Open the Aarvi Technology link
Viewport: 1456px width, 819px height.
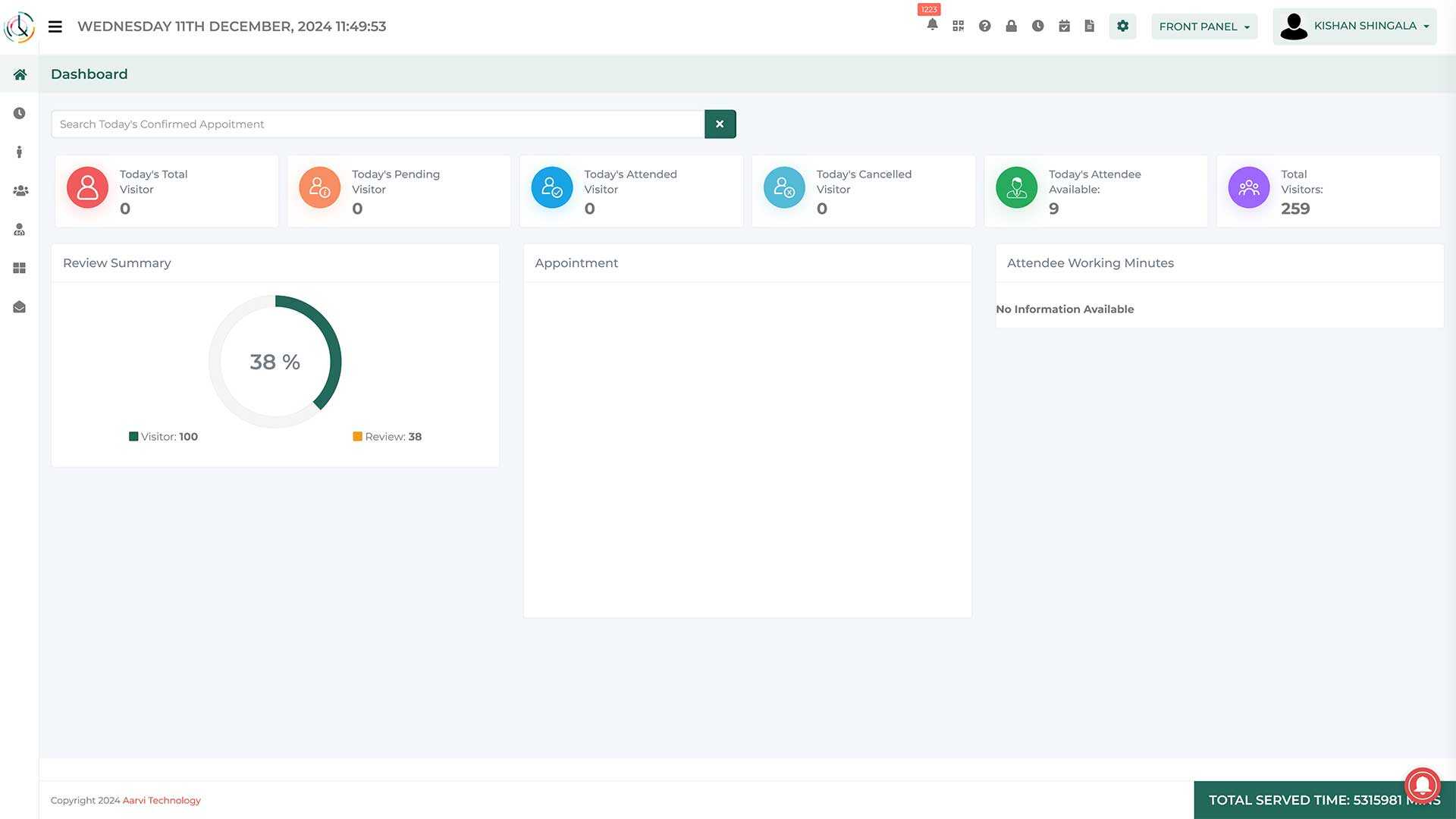(x=162, y=800)
